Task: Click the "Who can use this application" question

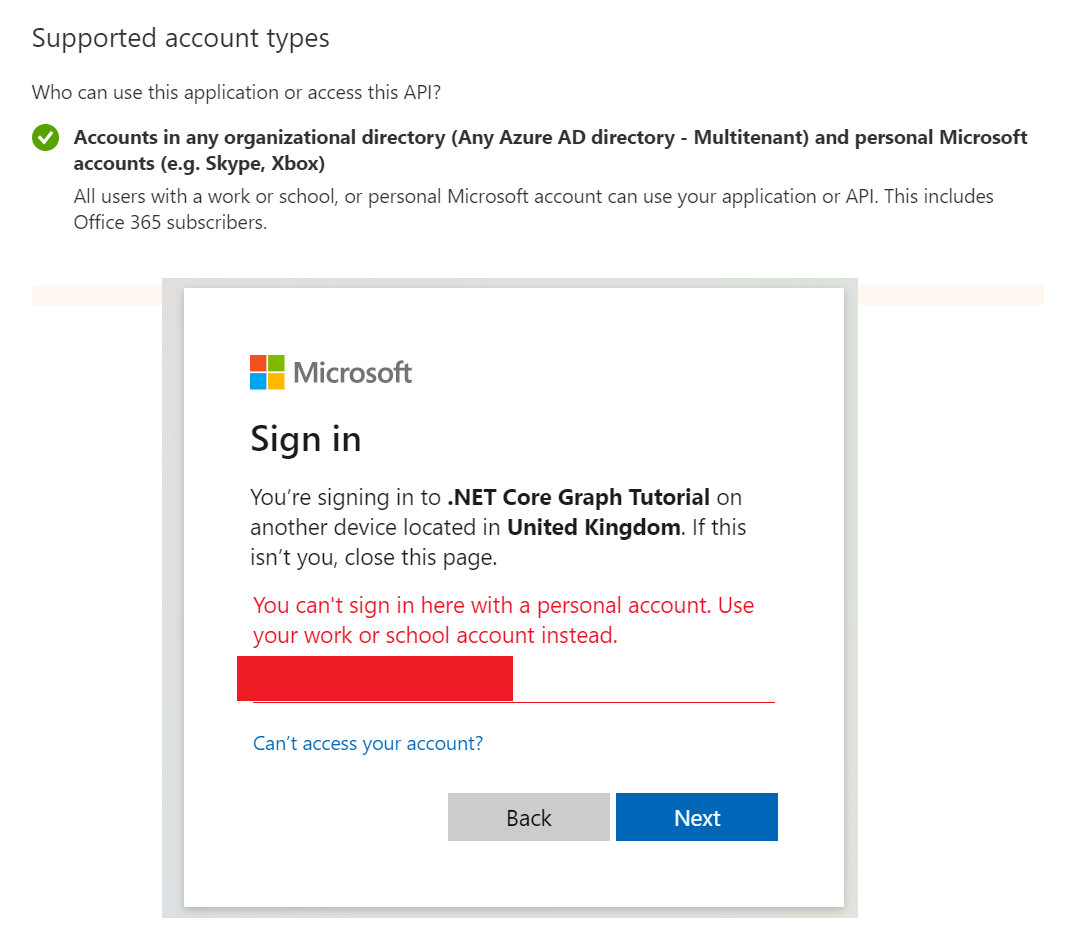Action: (237, 93)
